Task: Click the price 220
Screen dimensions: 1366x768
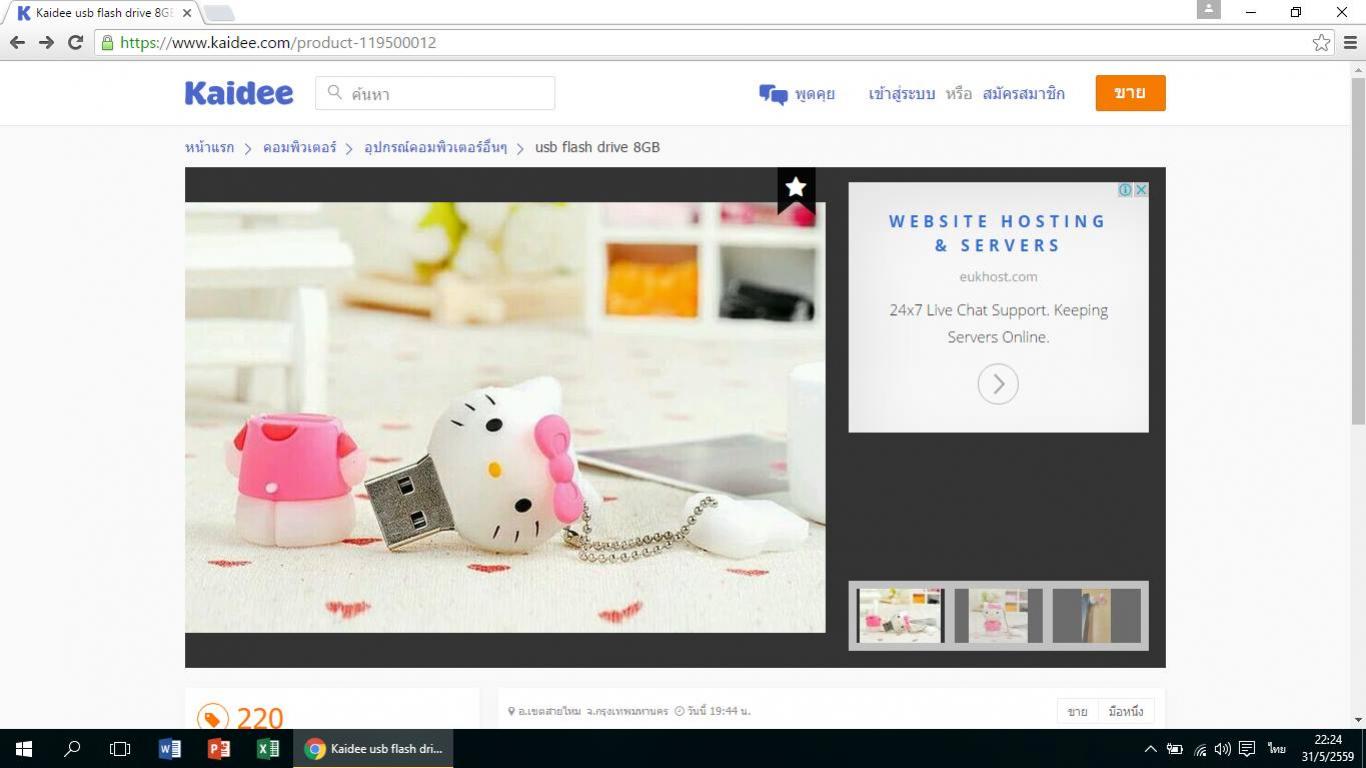Action: coord(260,718)
